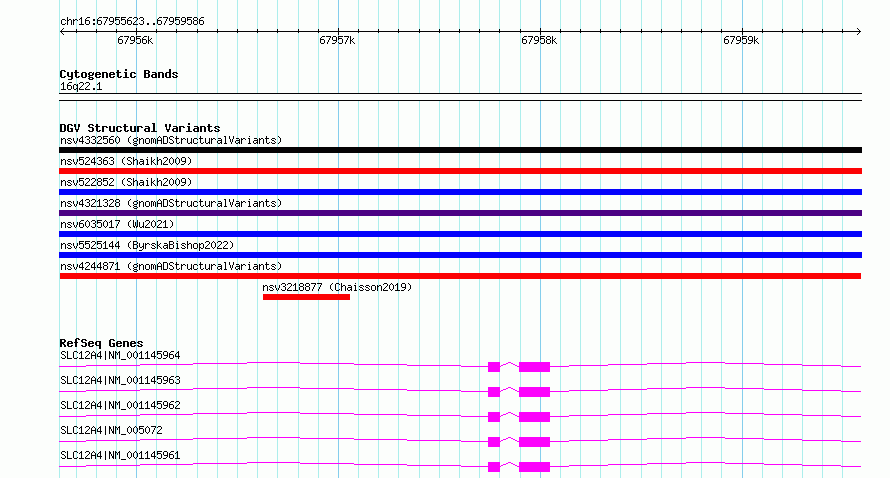
Task: Click the larger exon block of NM_001145962
Action: tap(534, 417)
